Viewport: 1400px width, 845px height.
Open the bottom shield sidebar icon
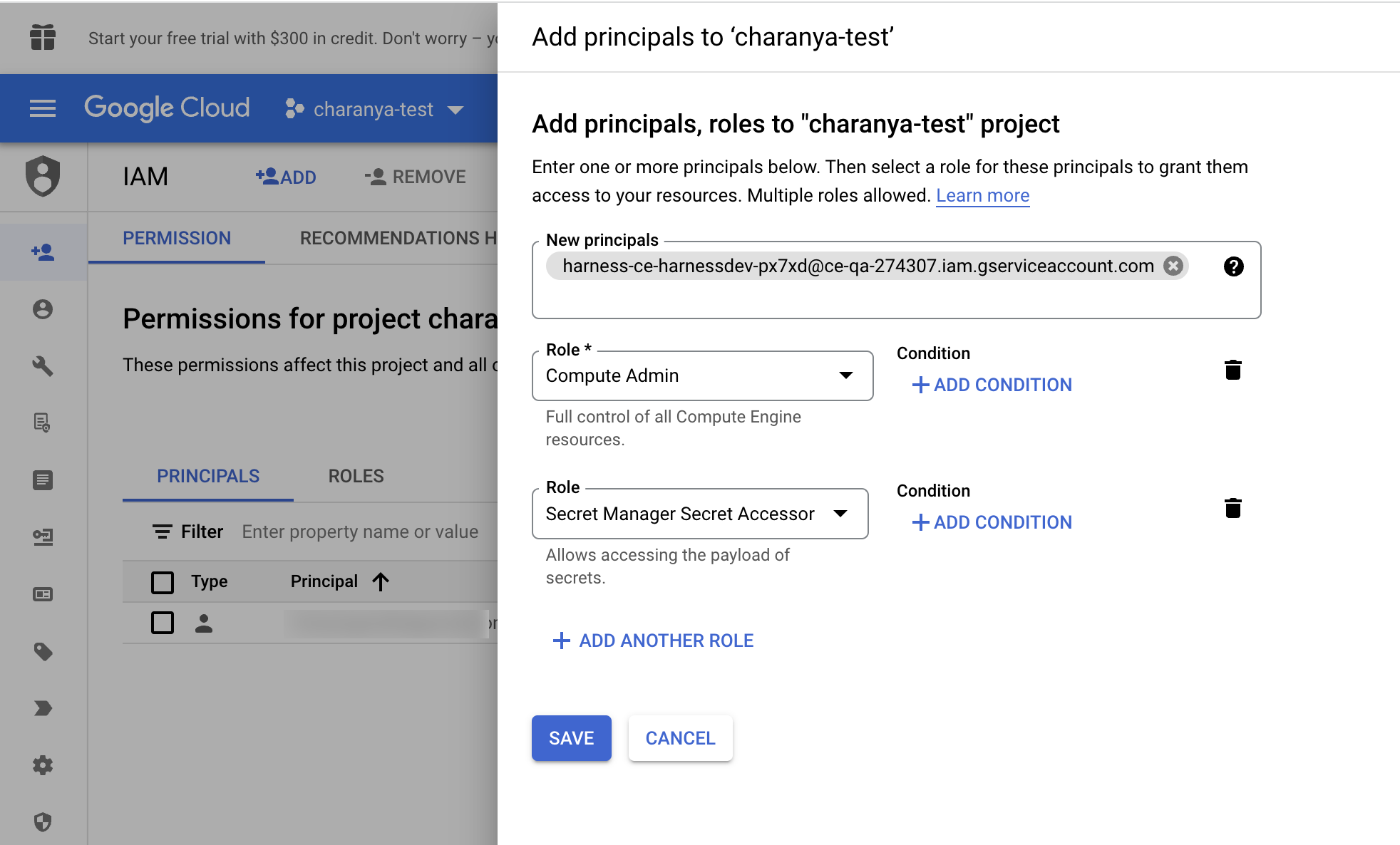click(43, 822)
